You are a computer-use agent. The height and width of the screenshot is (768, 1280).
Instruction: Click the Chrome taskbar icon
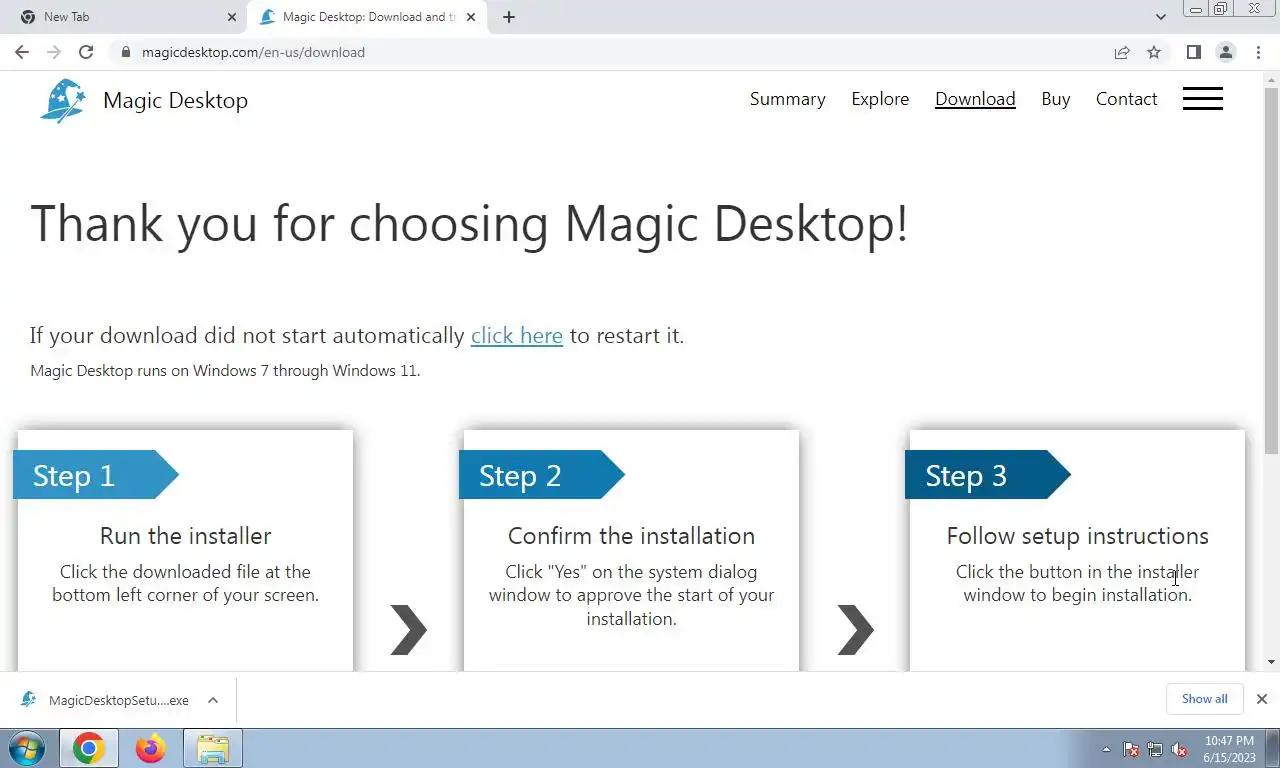click(88, 748)
